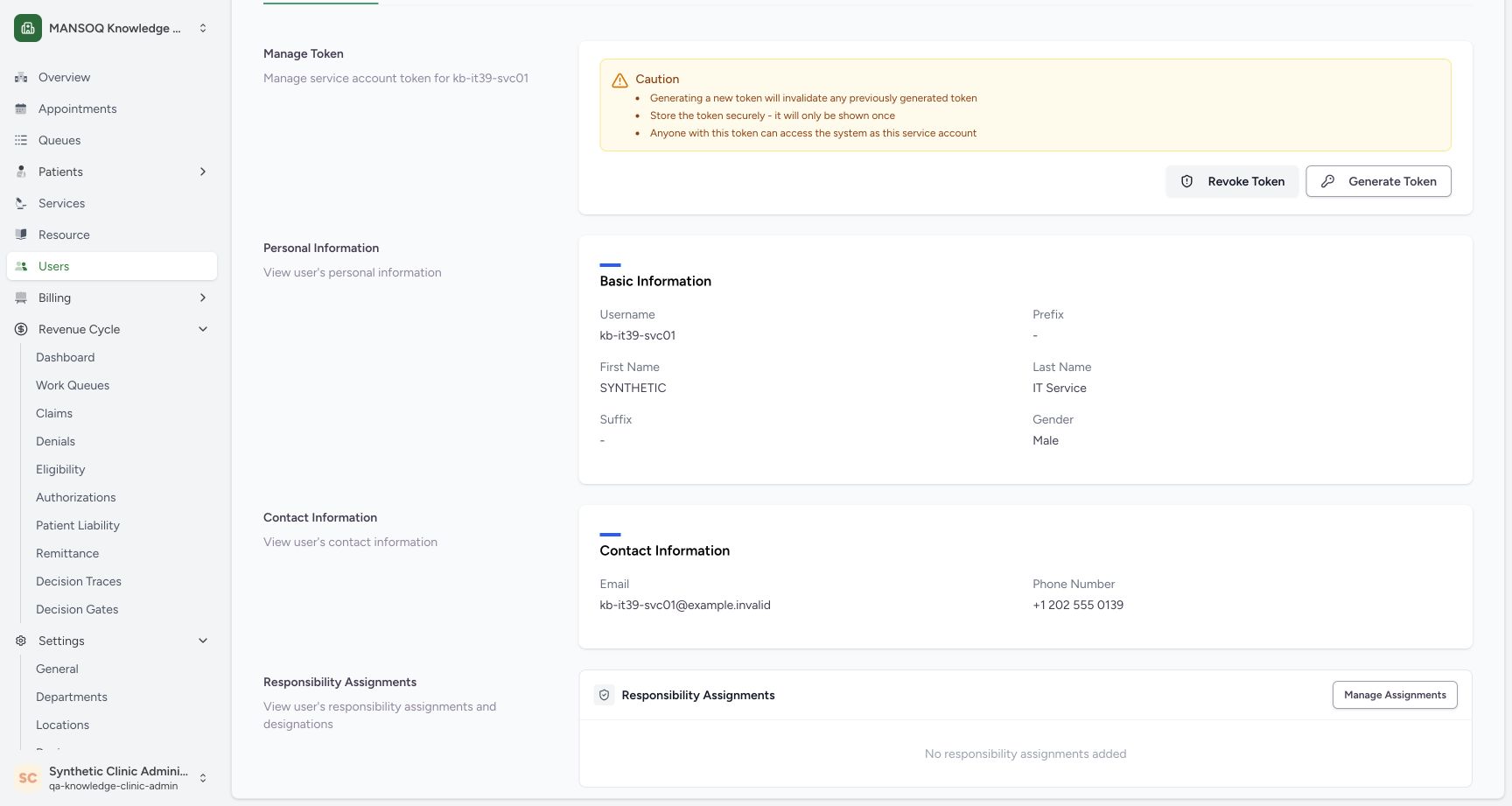Click the Revoke Token button

tap(1232, 181)
